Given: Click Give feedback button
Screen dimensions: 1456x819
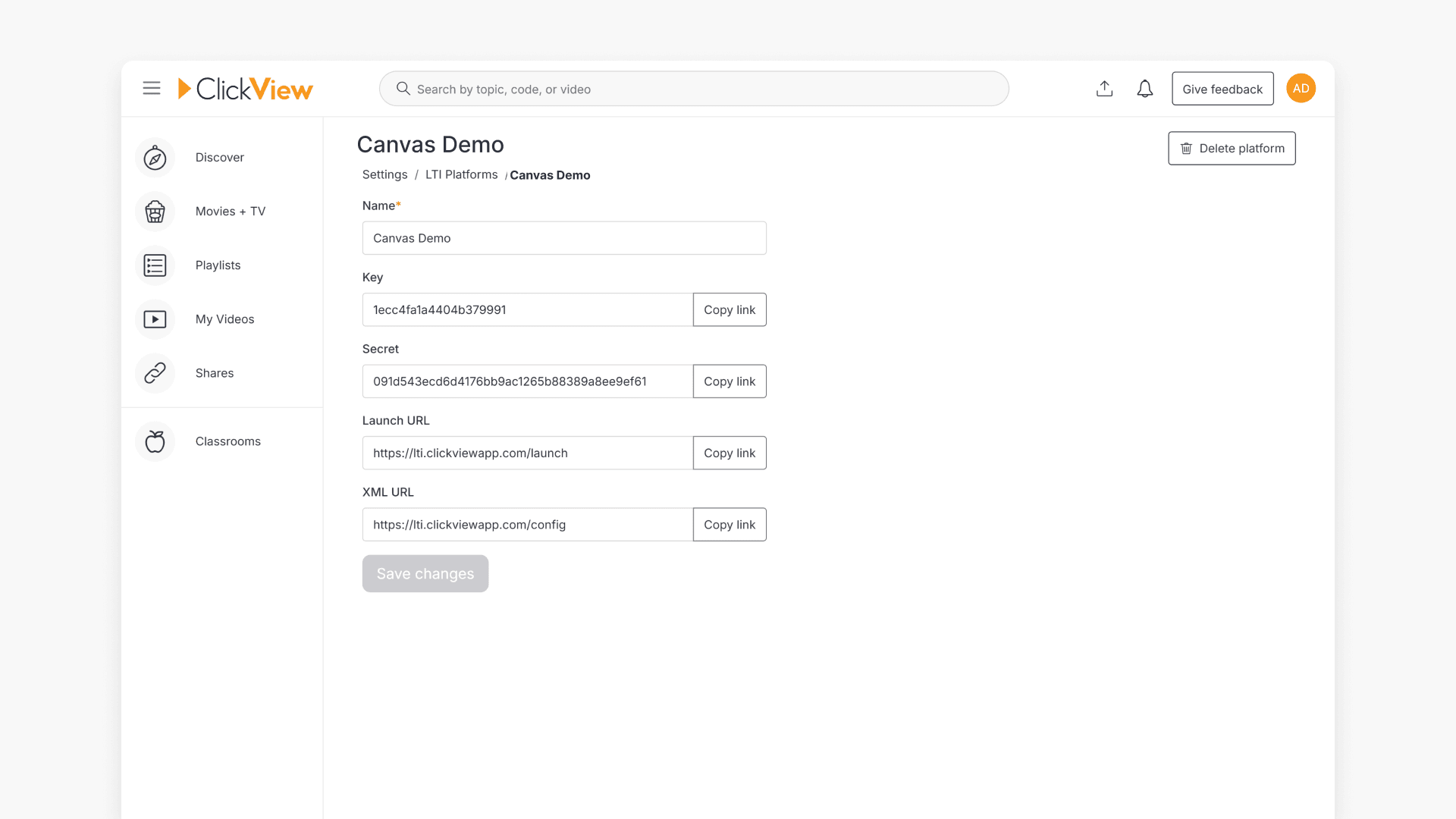Looking at the screenshot, I should (1222, 88).
